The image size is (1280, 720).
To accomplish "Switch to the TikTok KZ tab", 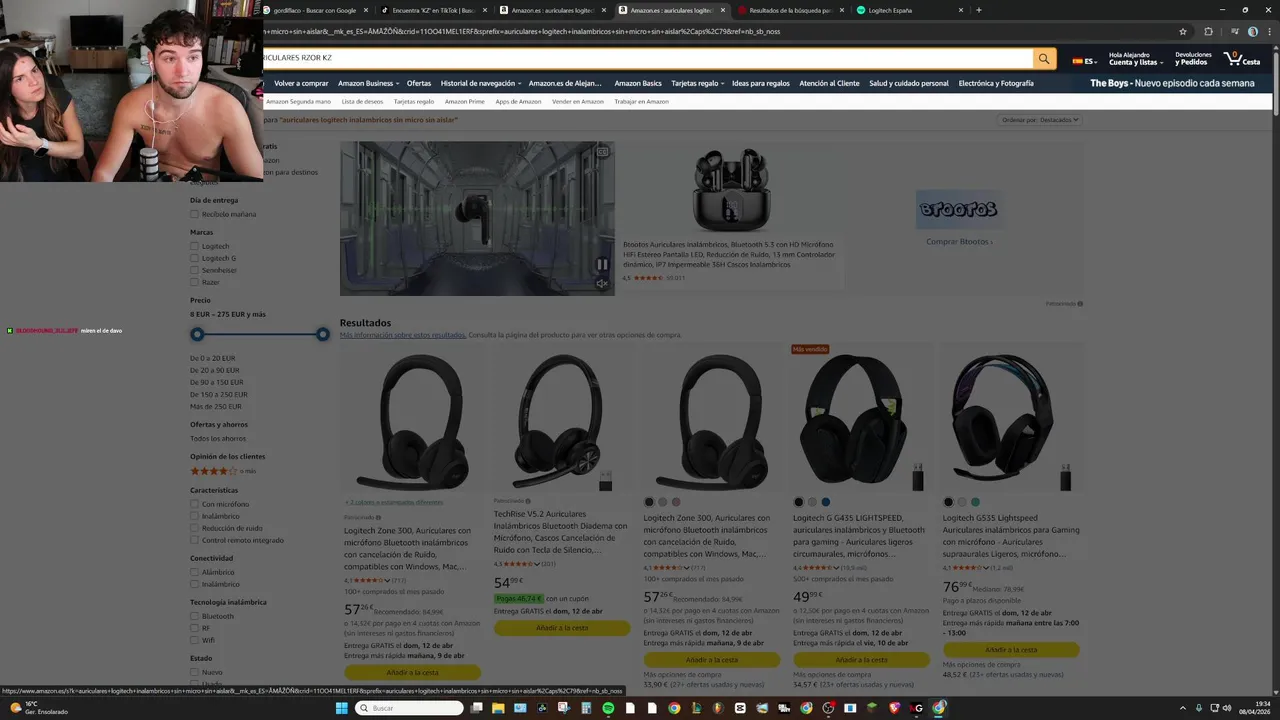I will coord(433,10).
